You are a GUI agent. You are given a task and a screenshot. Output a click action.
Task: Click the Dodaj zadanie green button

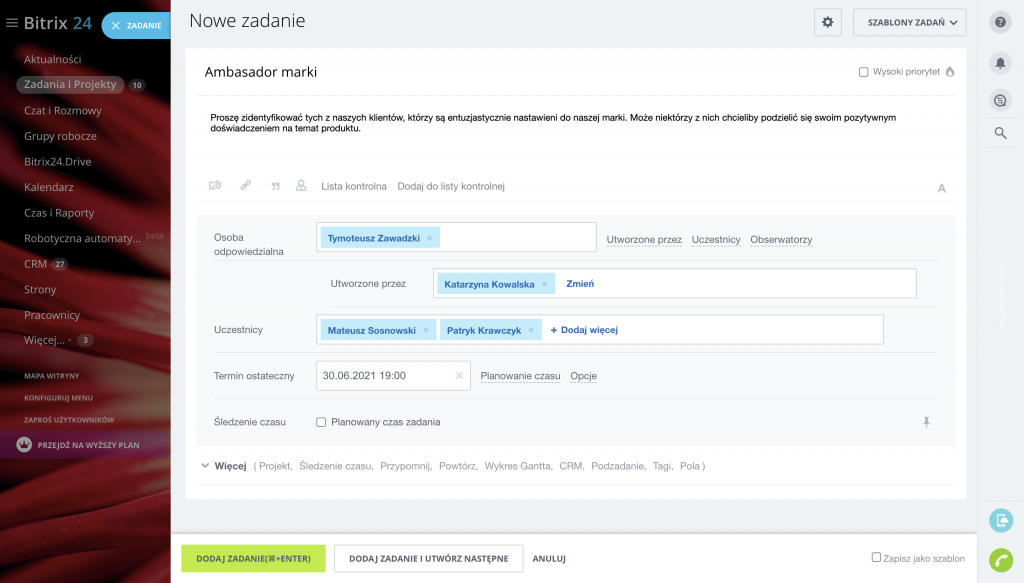(253, 558)
